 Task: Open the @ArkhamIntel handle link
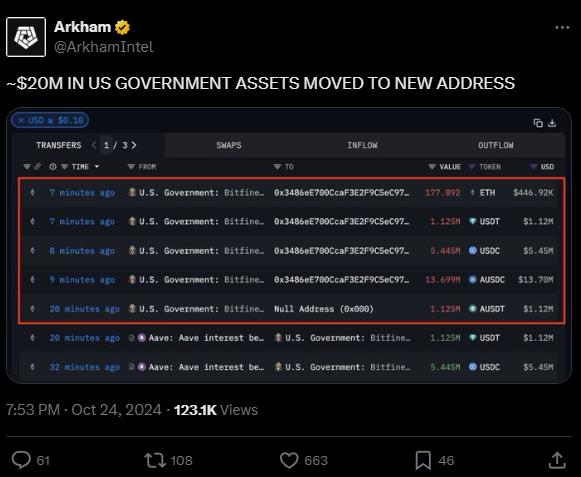tap(104, 47)
